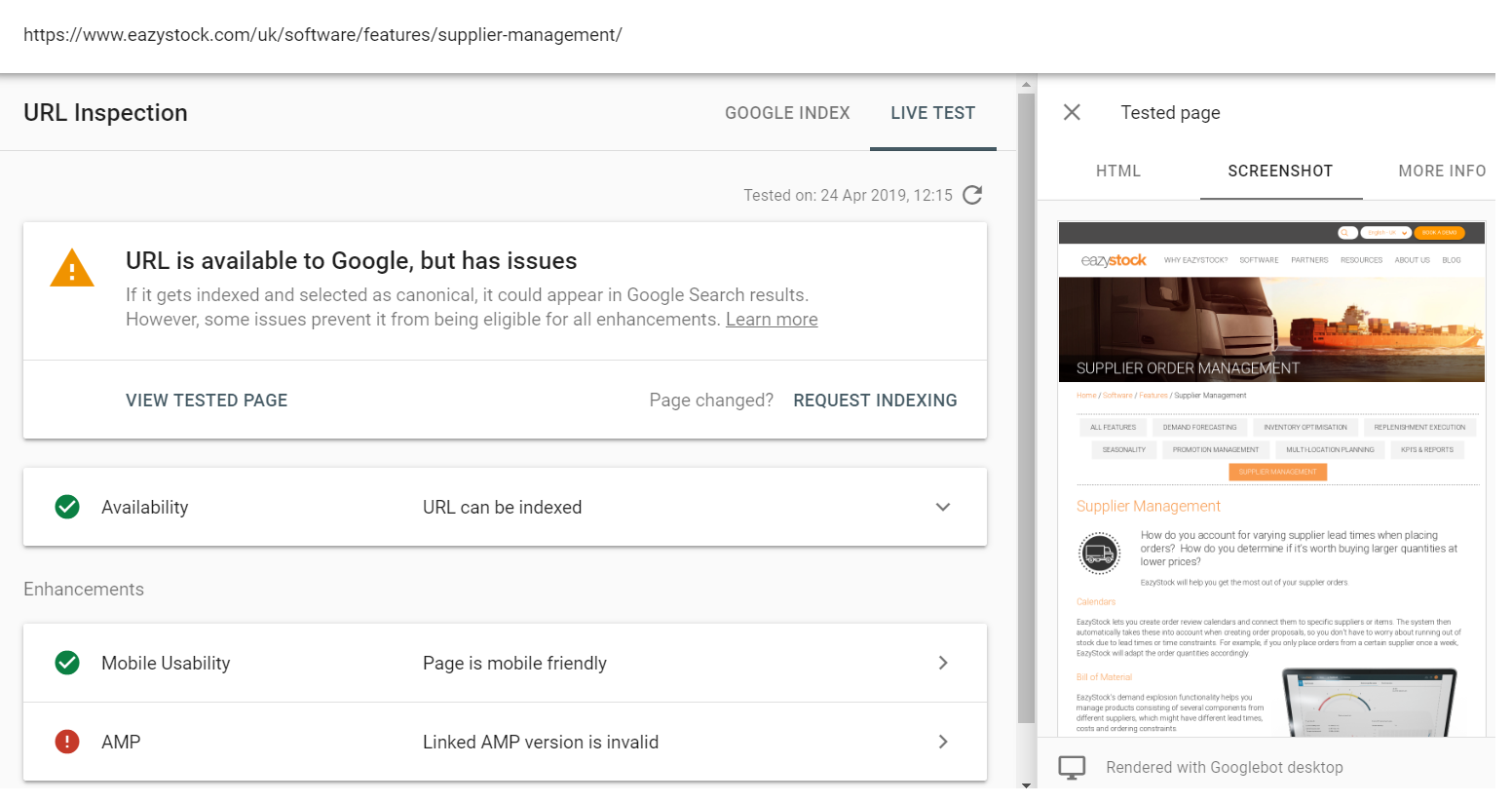1512x803 pixels.
Task: Click the red AMP error icon
Action: 67,742
